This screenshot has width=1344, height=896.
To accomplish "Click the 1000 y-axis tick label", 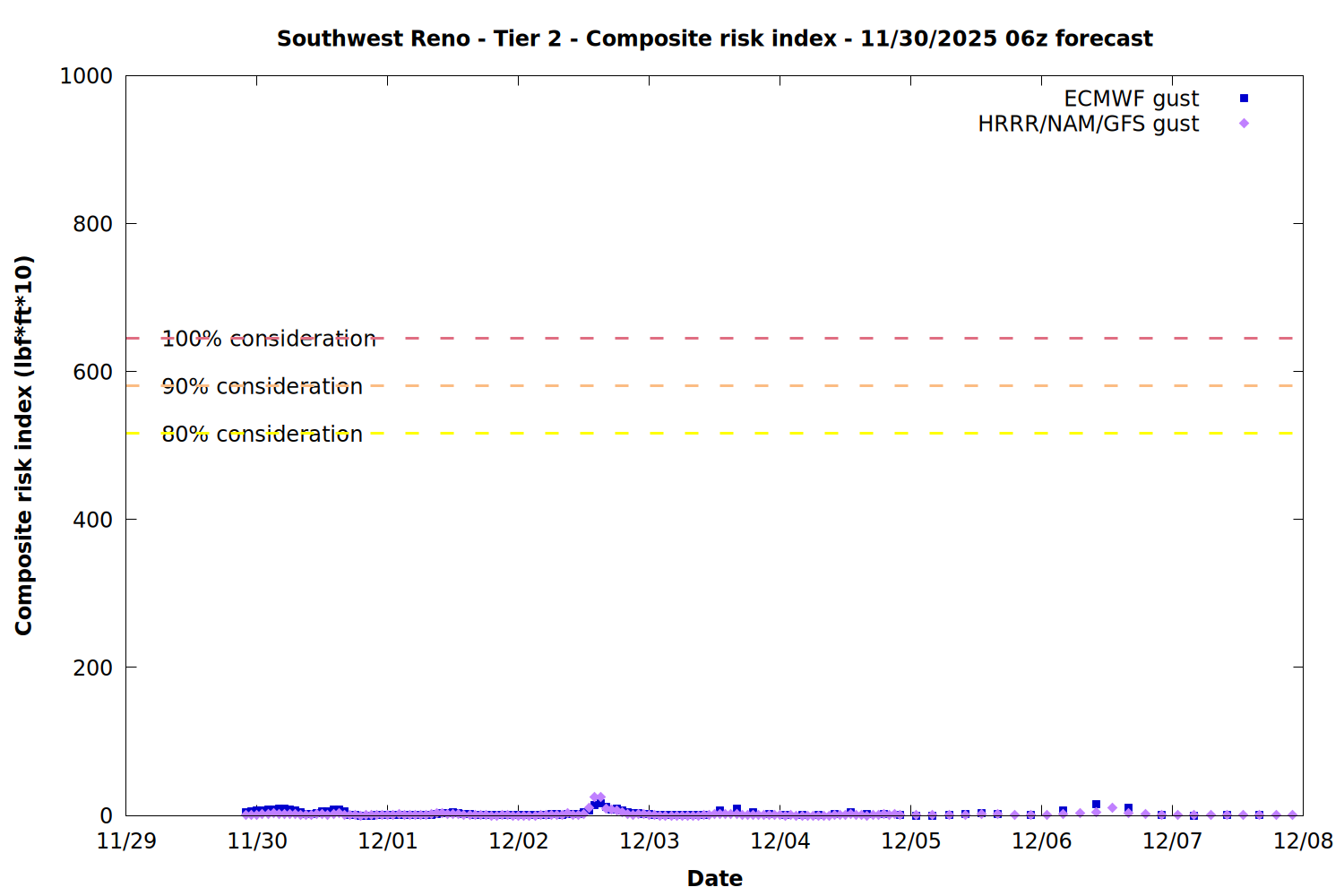I will point(86,76).
